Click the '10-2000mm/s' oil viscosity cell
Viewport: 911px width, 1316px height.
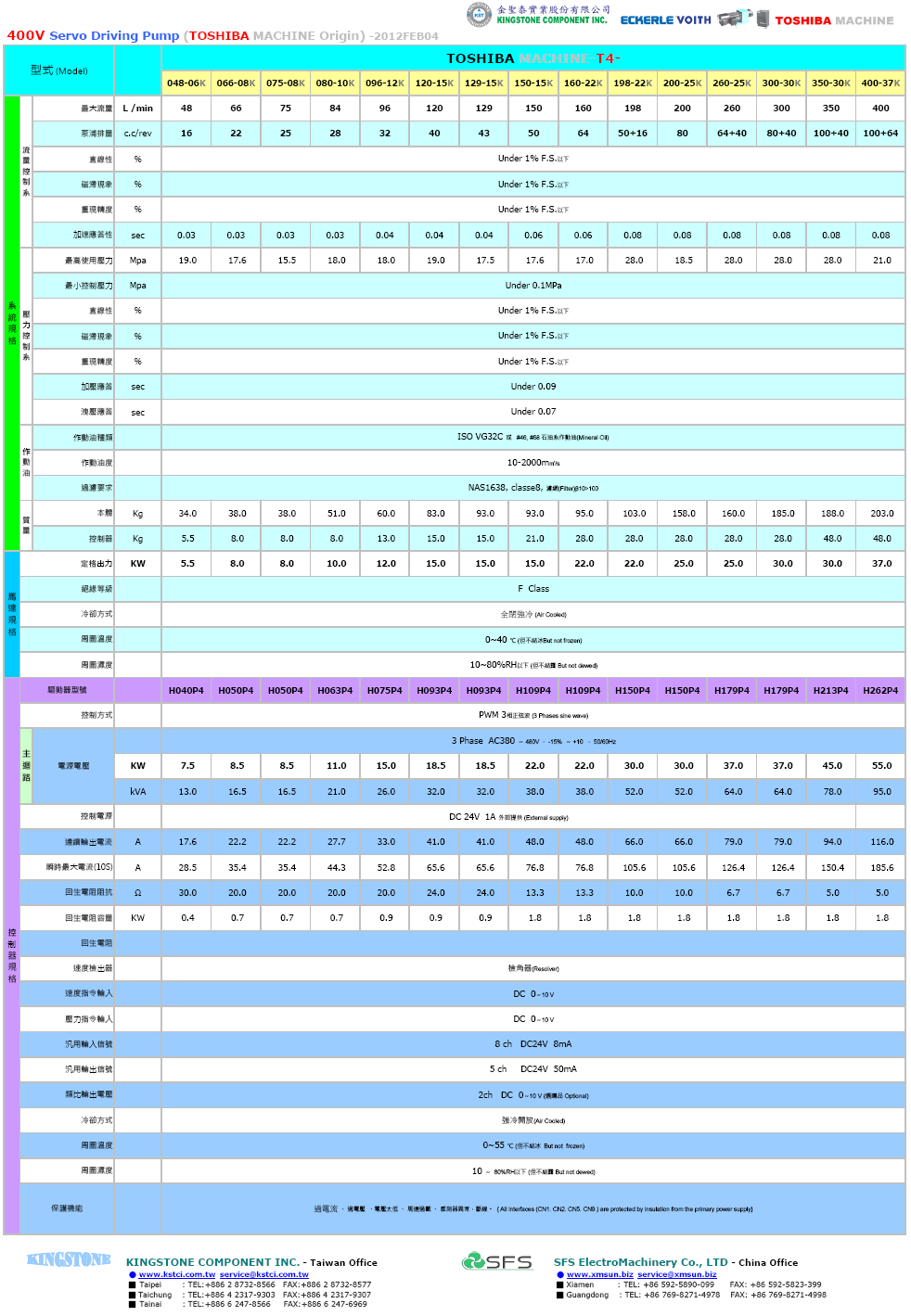[533, 463]
